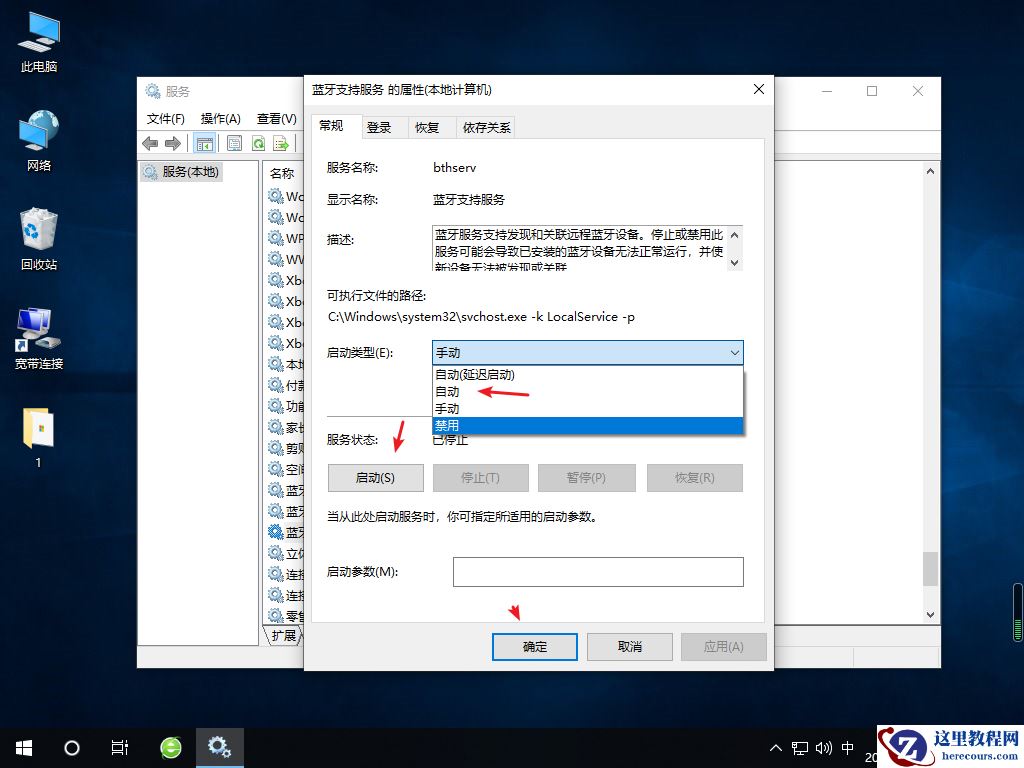Switch to the 登录 tab

click(x=382, y=127)
